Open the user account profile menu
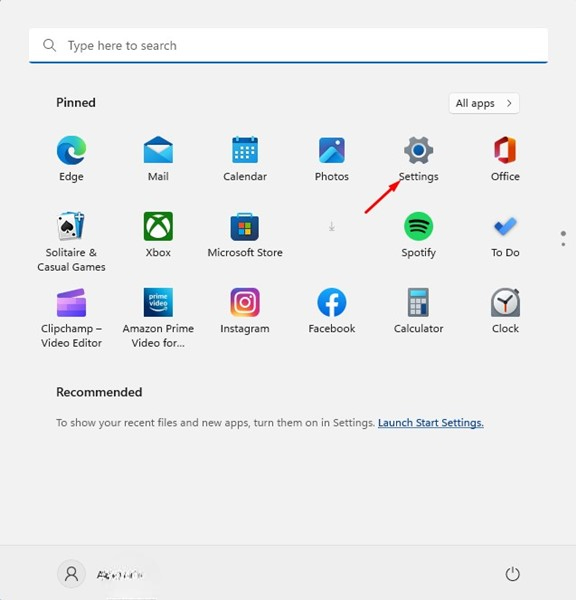The height and width of the screenshot is (600, 576). coord(101,574)
